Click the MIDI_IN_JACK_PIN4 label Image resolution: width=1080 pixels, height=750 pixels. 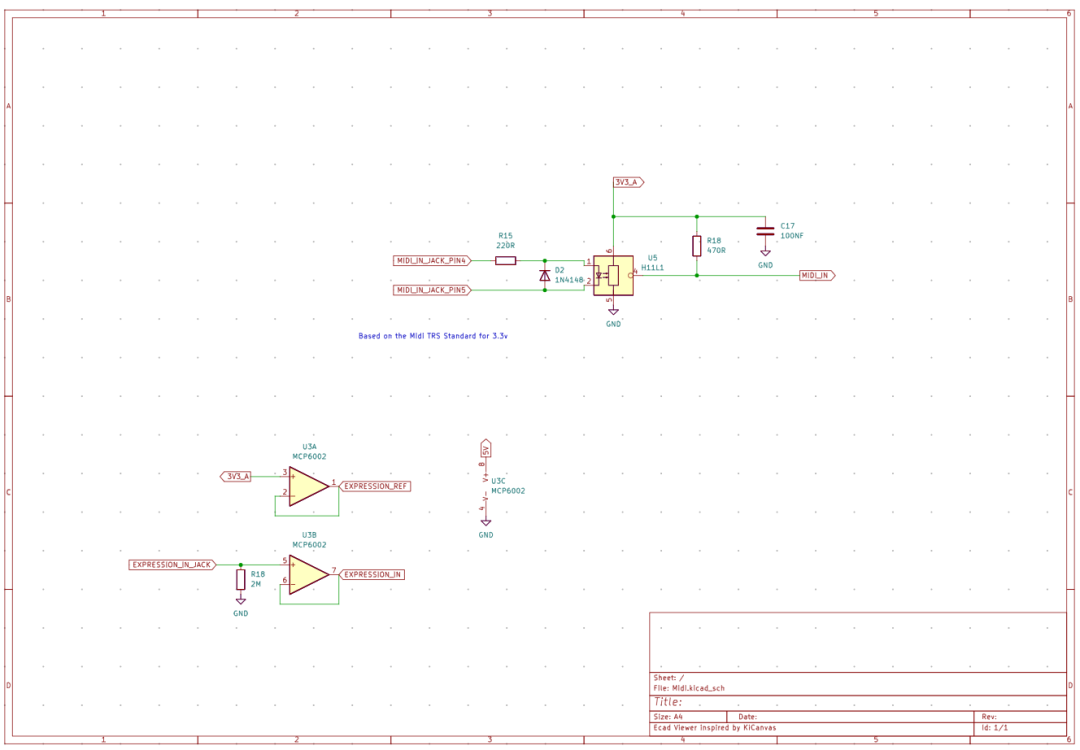pos(433,261)
